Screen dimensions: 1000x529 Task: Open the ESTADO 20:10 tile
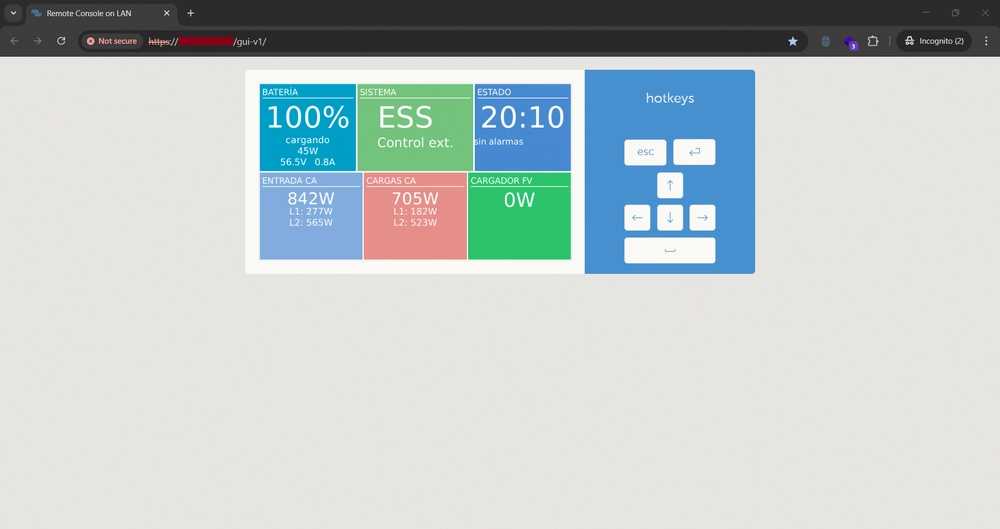pos(522,128)
